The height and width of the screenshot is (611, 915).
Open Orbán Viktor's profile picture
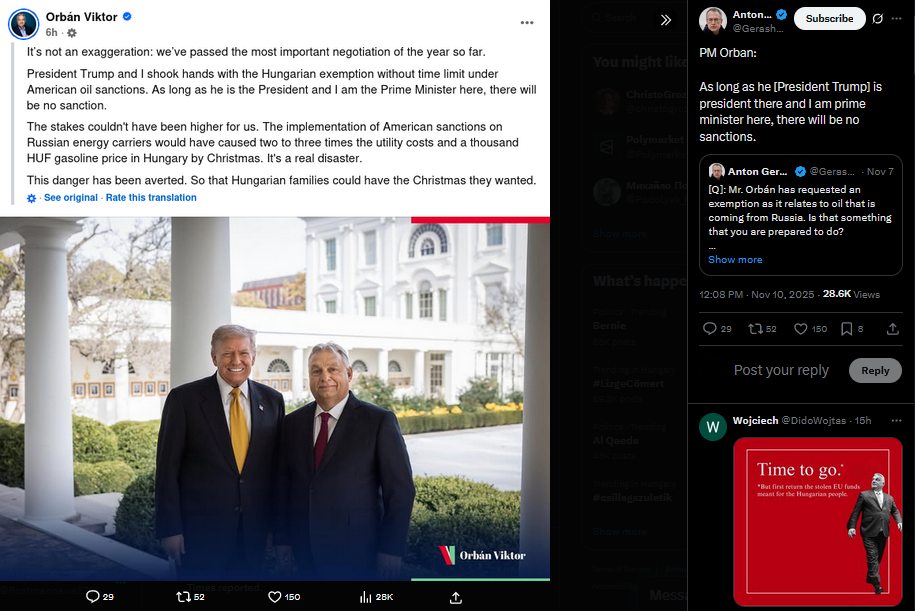(23, 24)
